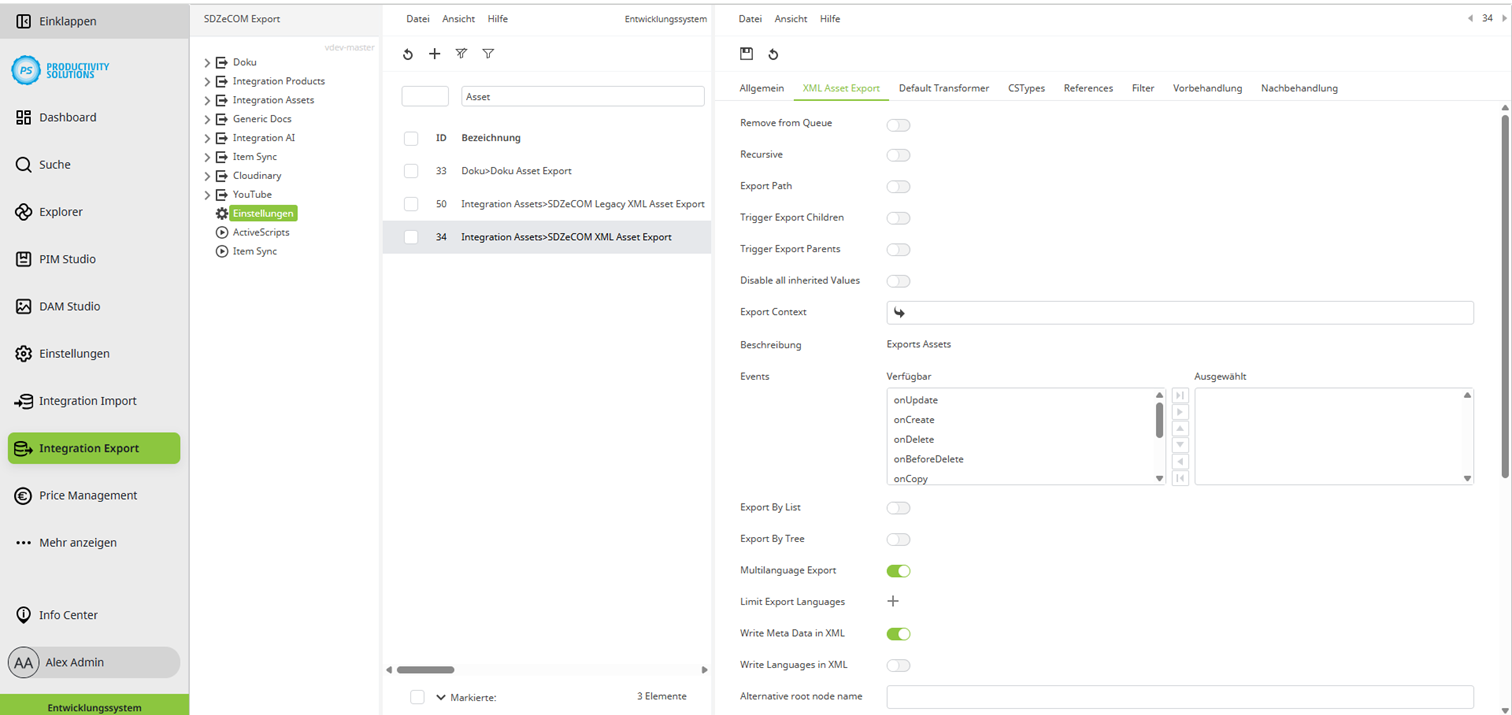The height and width of the screenshot is (715, 1512).
Task: Turn on Export By Tree
Action: click(898, 539)
